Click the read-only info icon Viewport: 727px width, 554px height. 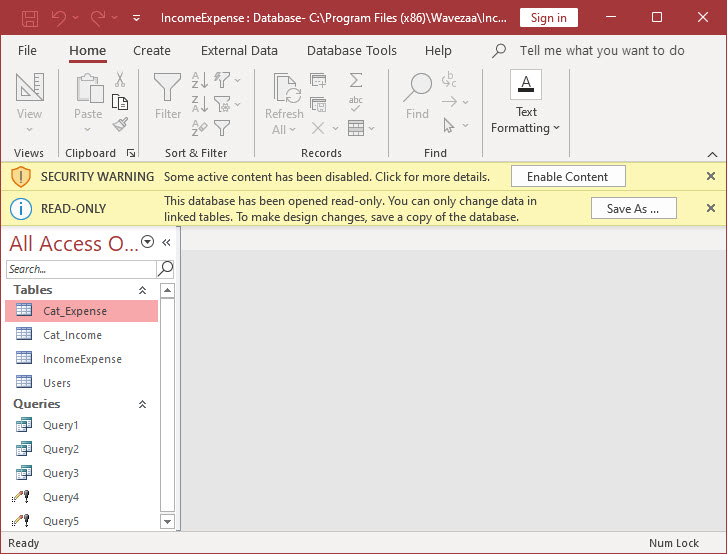[x=21, y=209]
